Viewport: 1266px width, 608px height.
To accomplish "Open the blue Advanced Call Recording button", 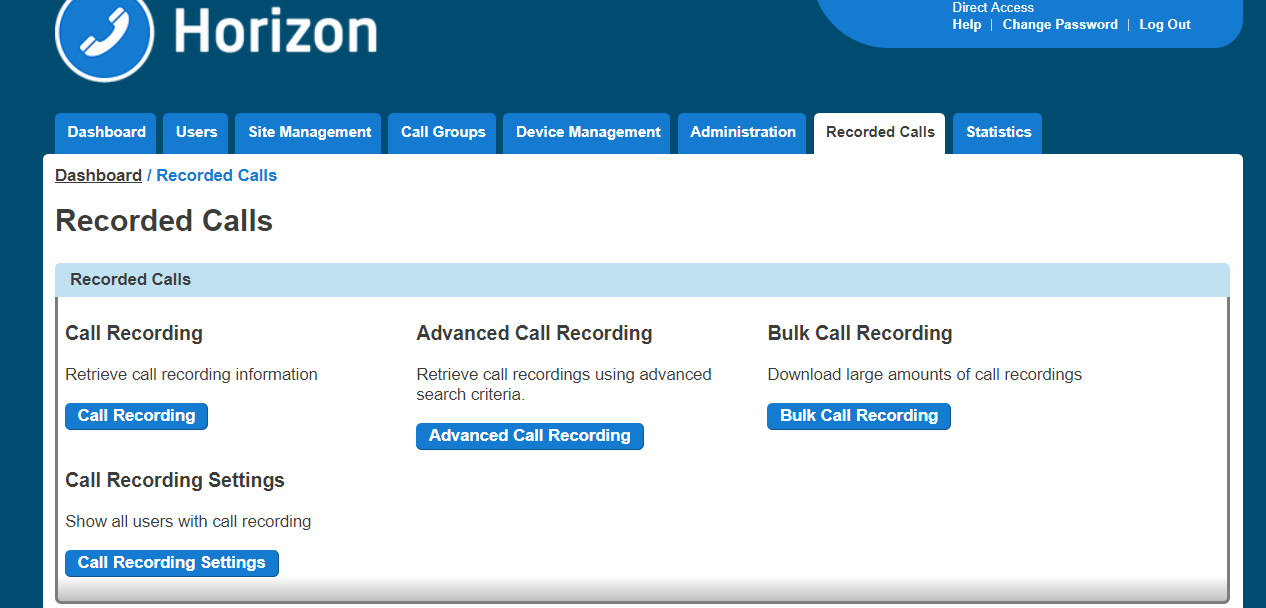I will click(530, 436).
